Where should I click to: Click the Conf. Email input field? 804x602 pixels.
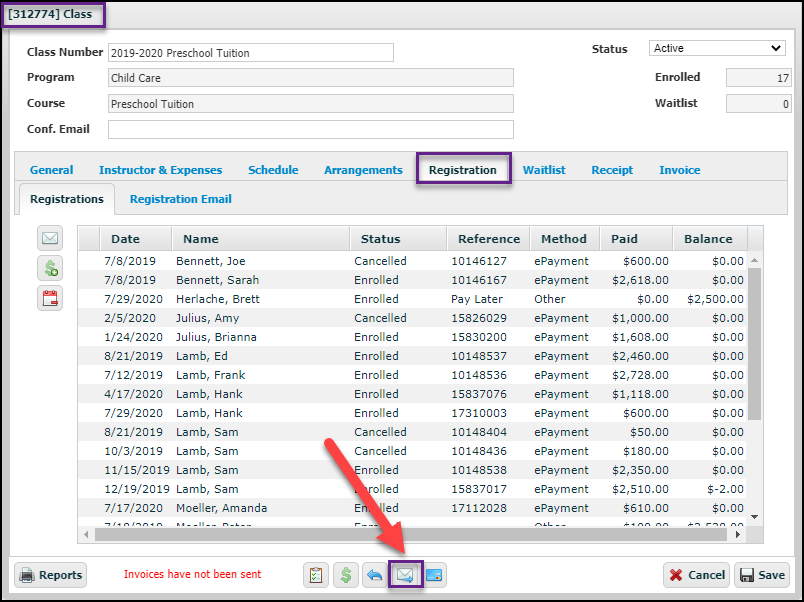click(x=311, y=129)
